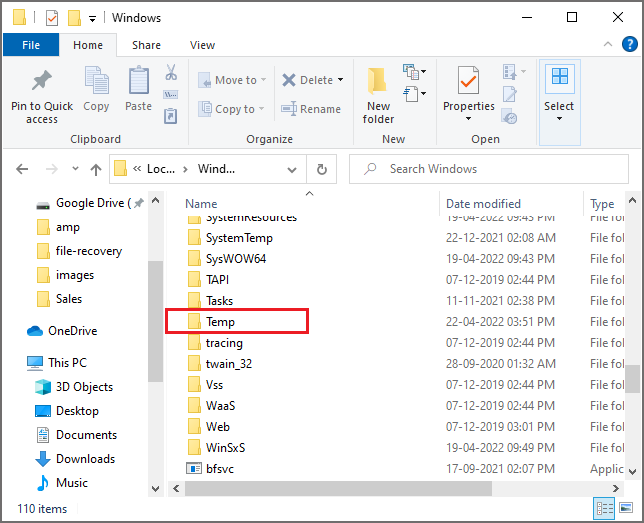644x523 pixels.
Task: Click the Select ribbon icon
Action: [559, 77]
